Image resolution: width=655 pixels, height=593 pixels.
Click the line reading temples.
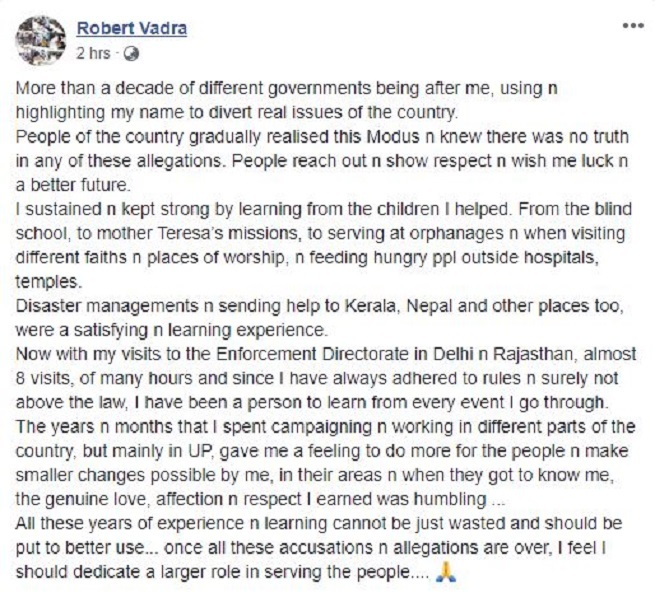point(48,282)
